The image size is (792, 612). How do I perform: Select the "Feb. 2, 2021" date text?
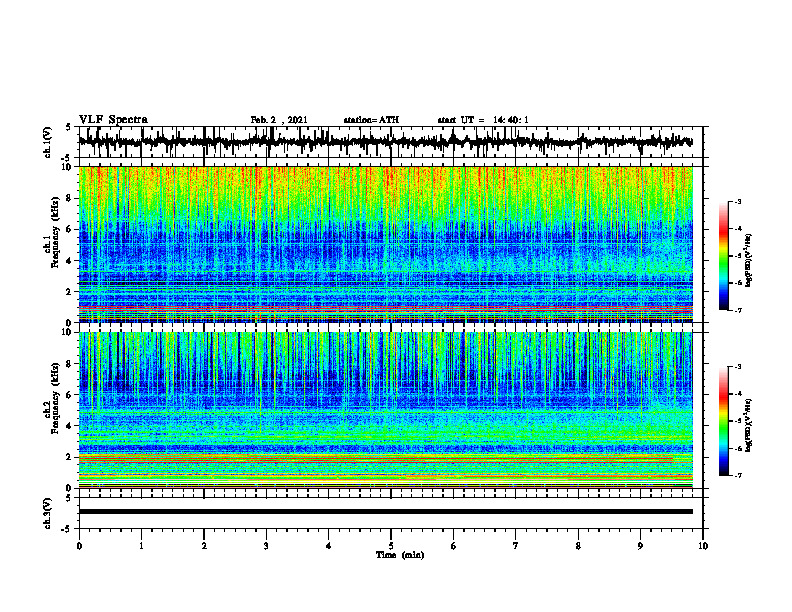click(279, 120)
